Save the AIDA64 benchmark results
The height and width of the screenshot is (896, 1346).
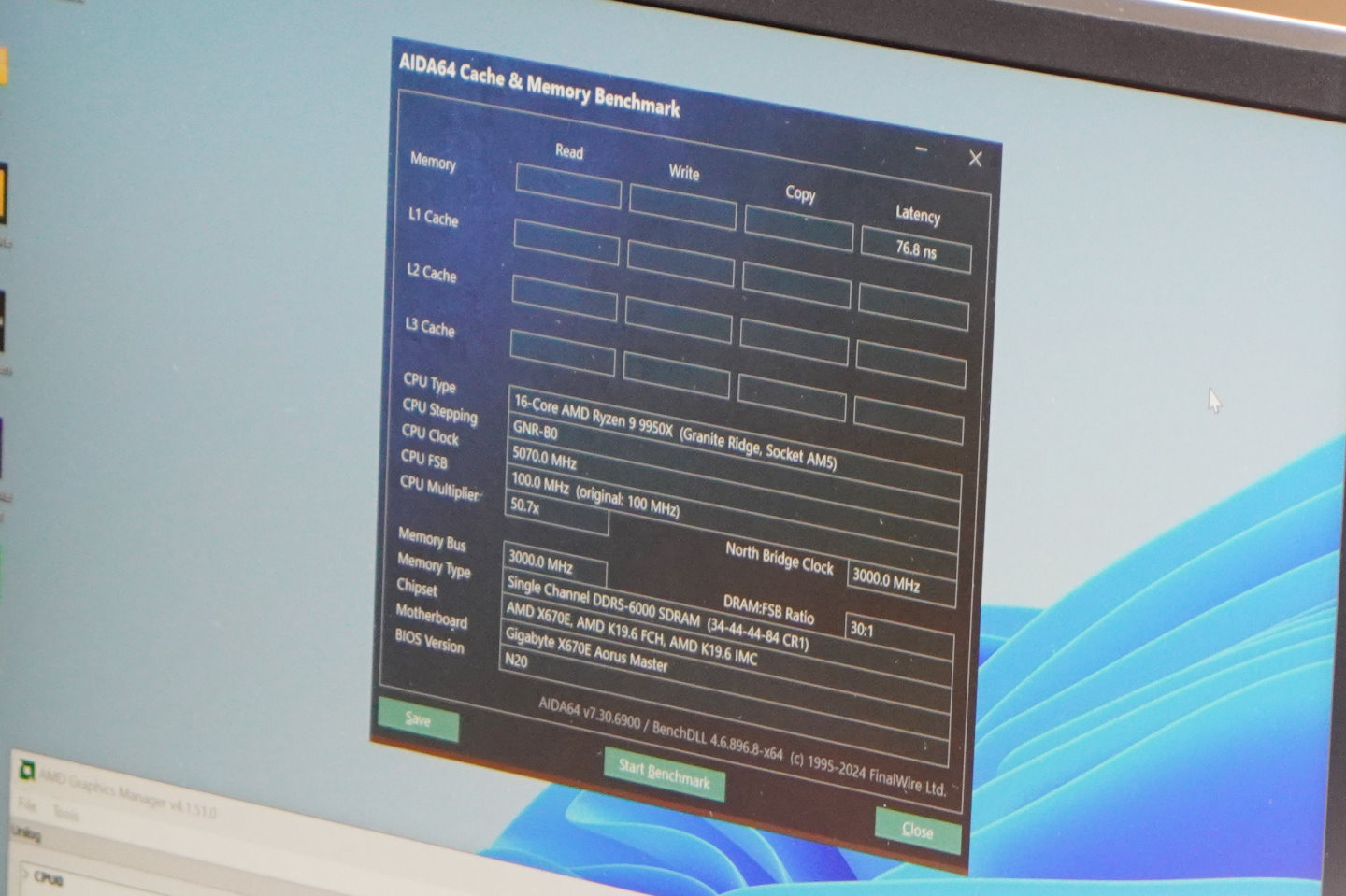coord(419,718)
